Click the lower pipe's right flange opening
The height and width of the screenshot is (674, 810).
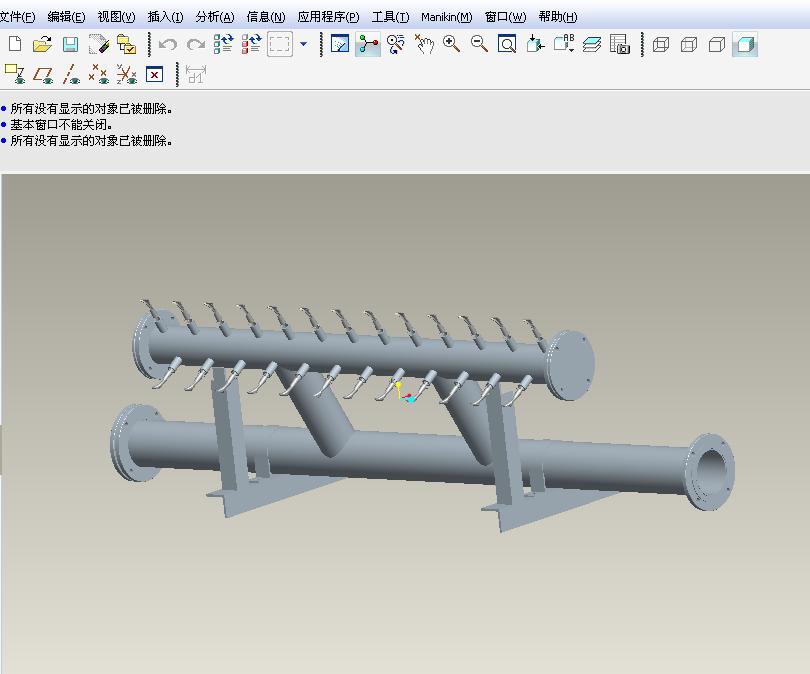711,472
